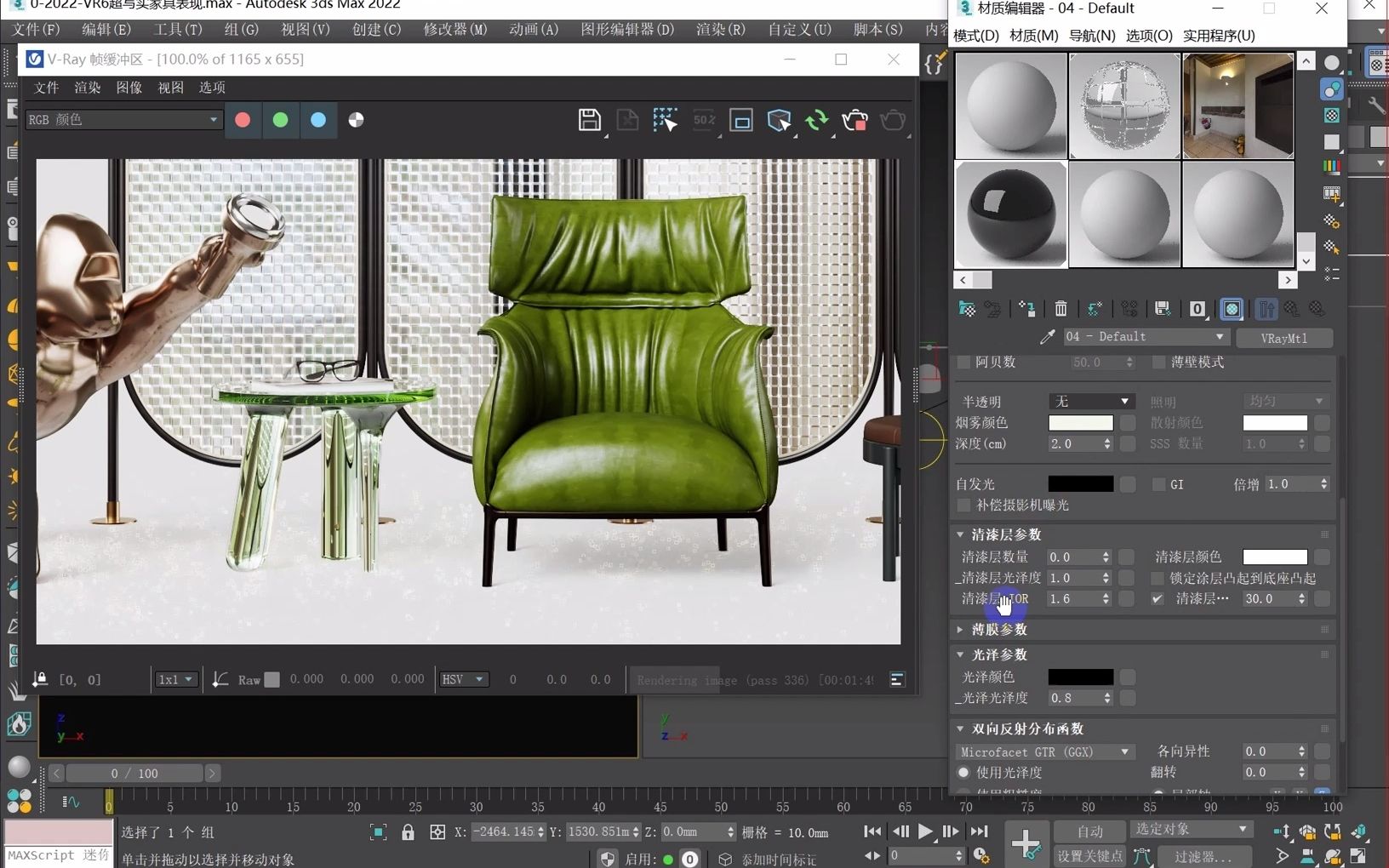Click the large plus set keys button
This screenshot has width=1389, height=868.
pos(1026,843)
